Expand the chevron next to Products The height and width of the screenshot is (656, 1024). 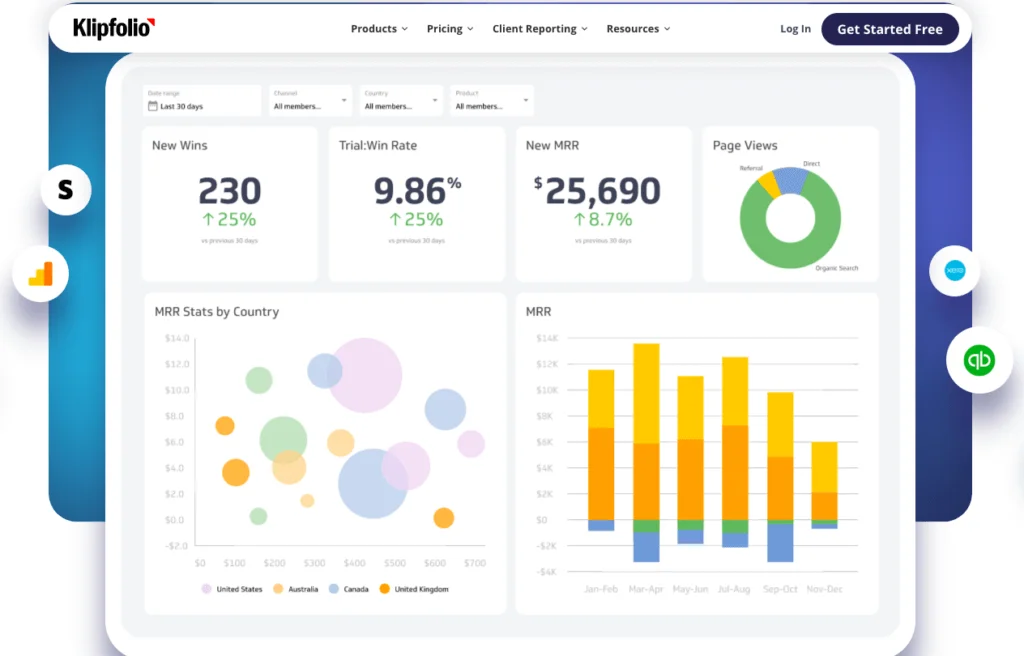click(404, 29)
